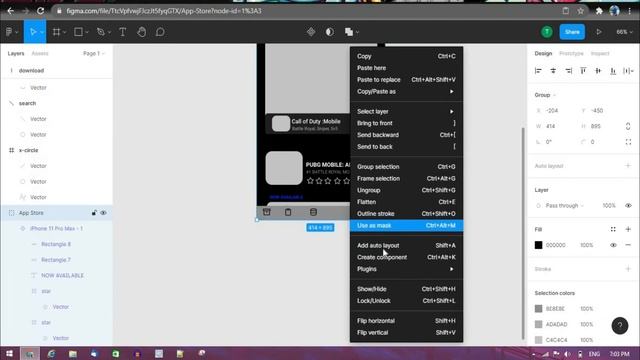Switch to the Prototype tab
This screenshot has width=640, height=360.
click(571, 53)
